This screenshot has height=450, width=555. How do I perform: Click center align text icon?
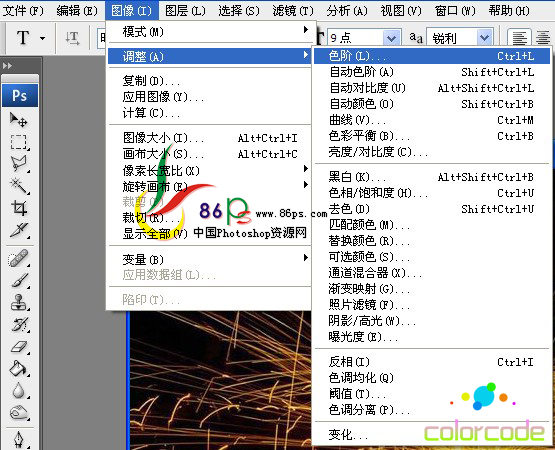(x=543, y=38)
